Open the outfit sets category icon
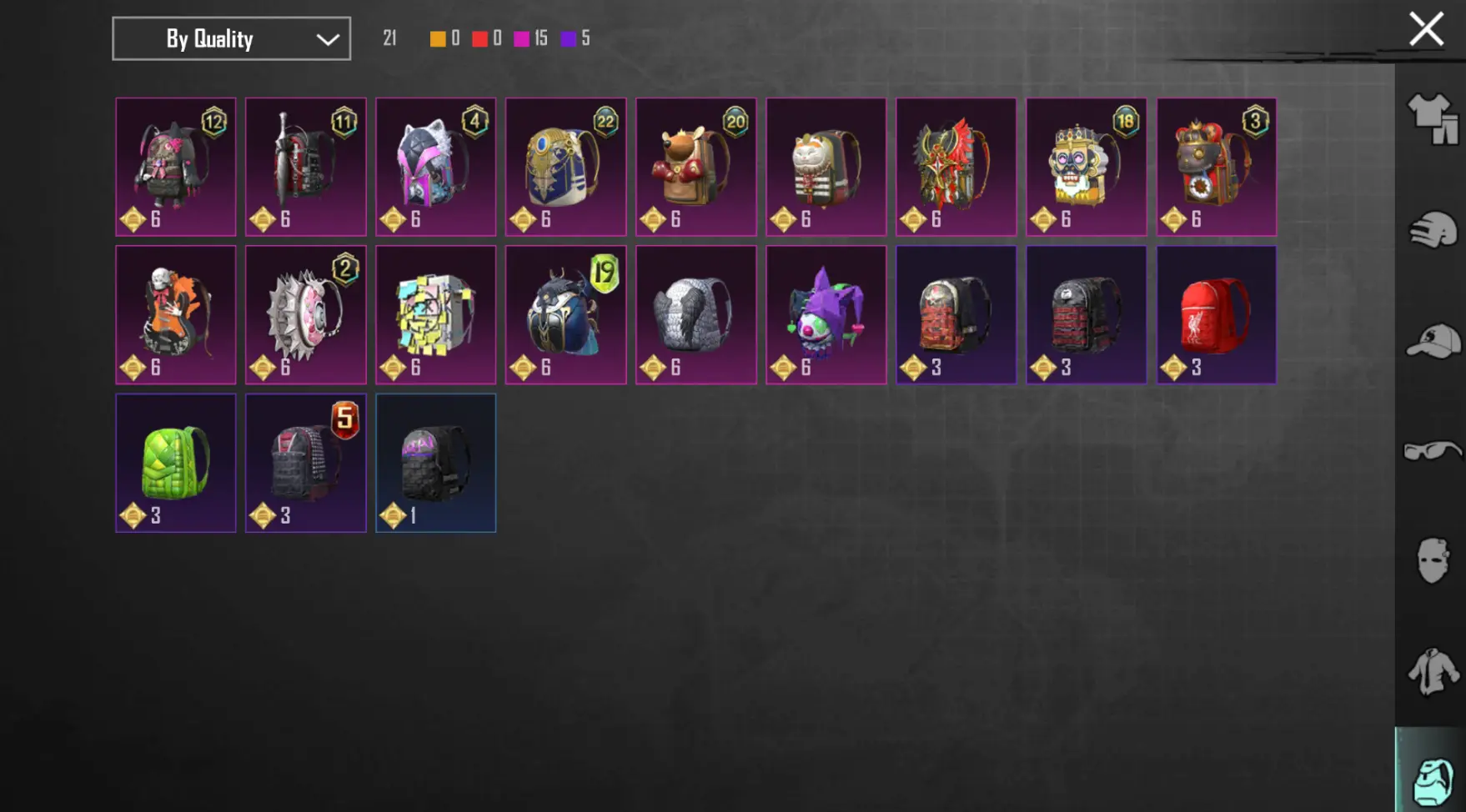The height and width of the screenshot is (812, 1466). pos(1433,118)
